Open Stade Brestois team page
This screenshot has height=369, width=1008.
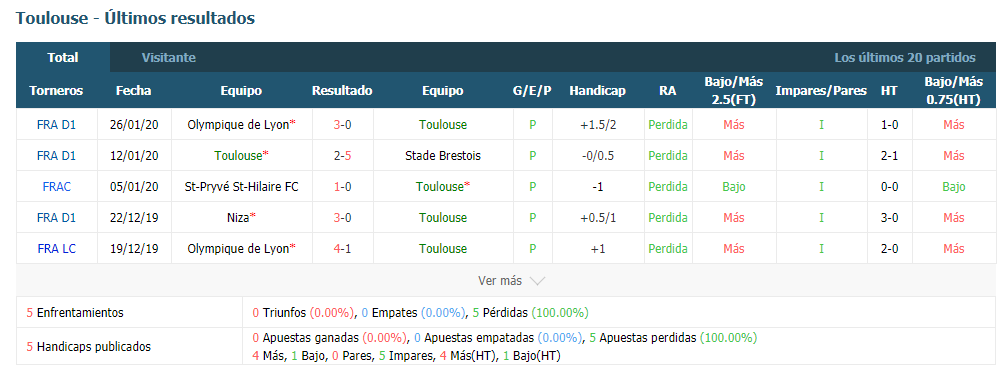(443, 156)
